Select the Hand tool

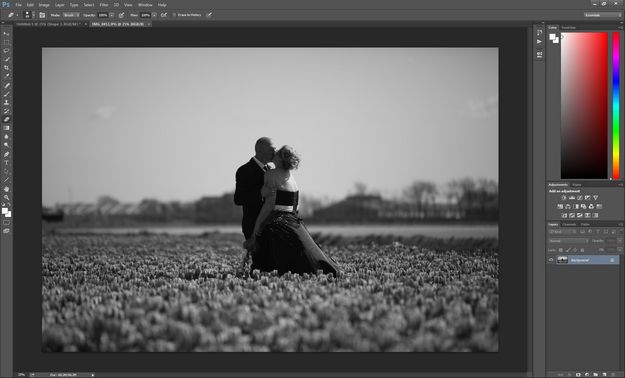[6, 189]
